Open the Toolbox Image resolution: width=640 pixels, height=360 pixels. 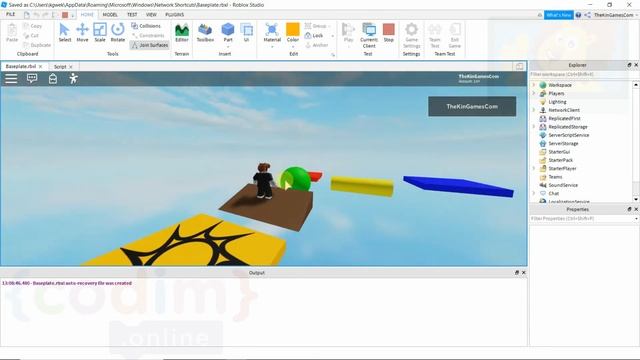click(205, 33)
